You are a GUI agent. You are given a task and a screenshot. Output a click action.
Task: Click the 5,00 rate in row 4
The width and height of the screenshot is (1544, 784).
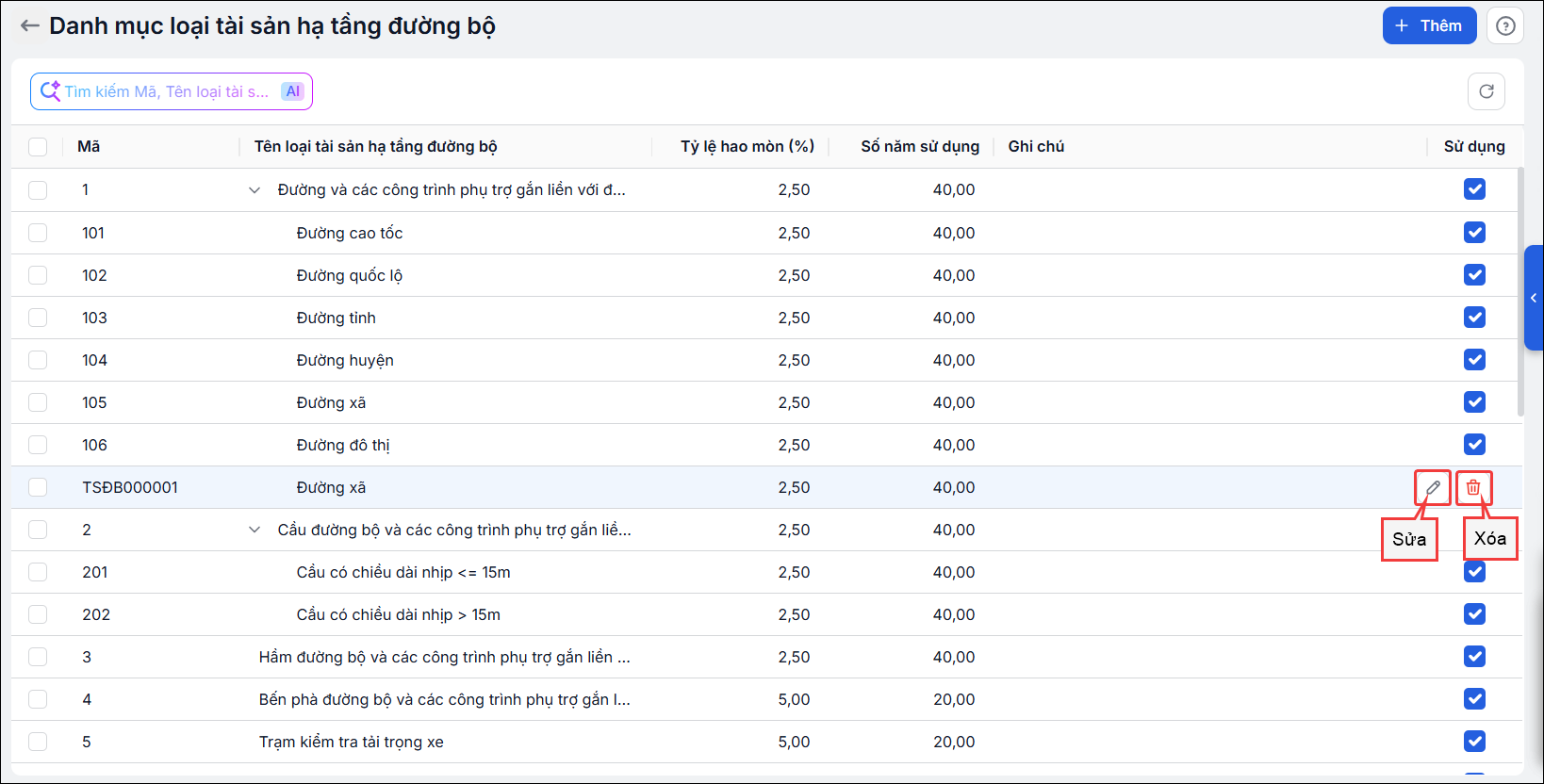click(x=794, y=699)
